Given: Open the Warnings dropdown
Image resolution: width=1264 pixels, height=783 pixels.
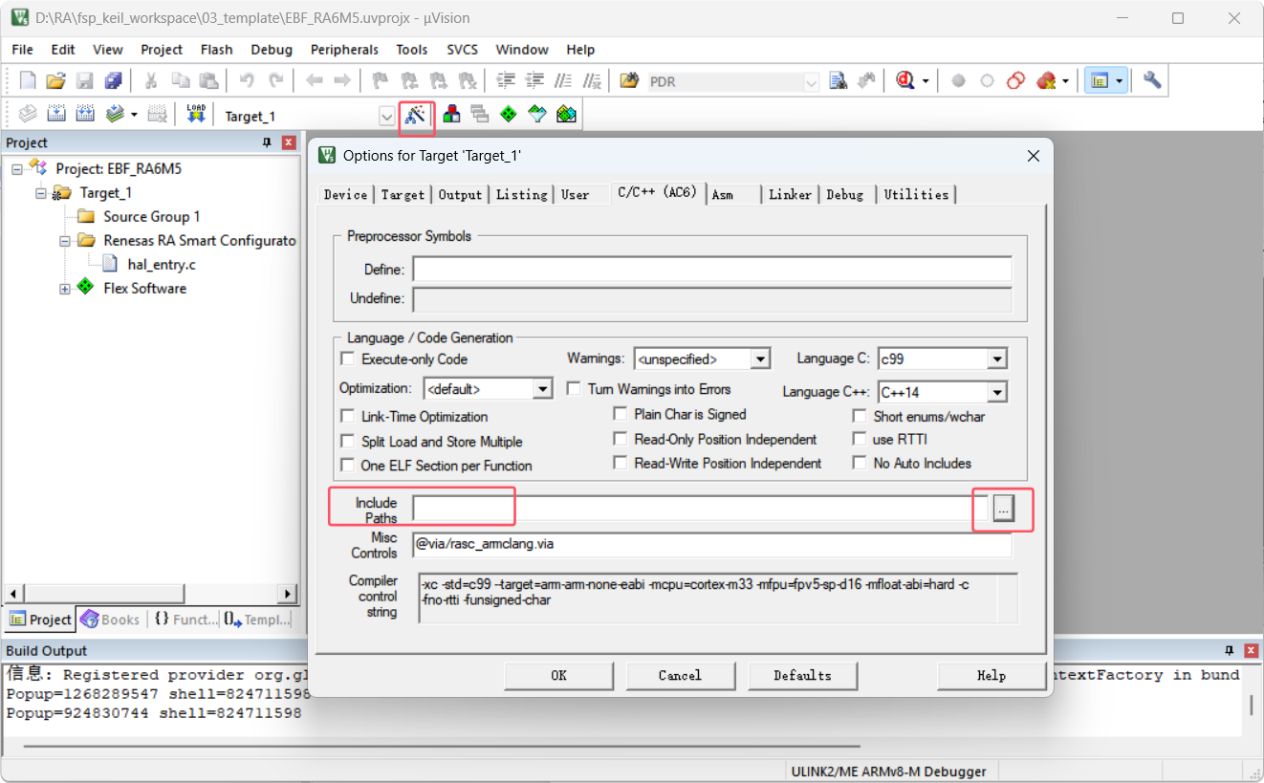Looking at the screenshot, I should (x=760, y=358).
